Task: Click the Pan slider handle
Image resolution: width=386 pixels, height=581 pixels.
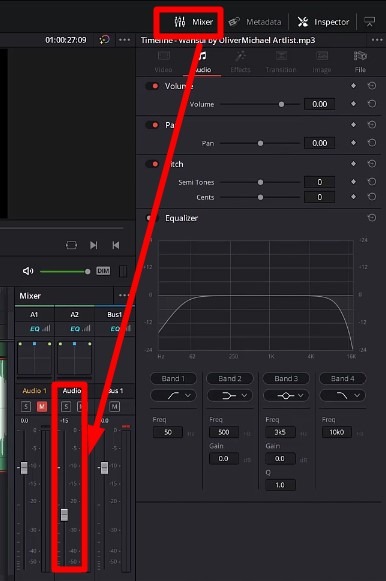Action: (260, 143)
